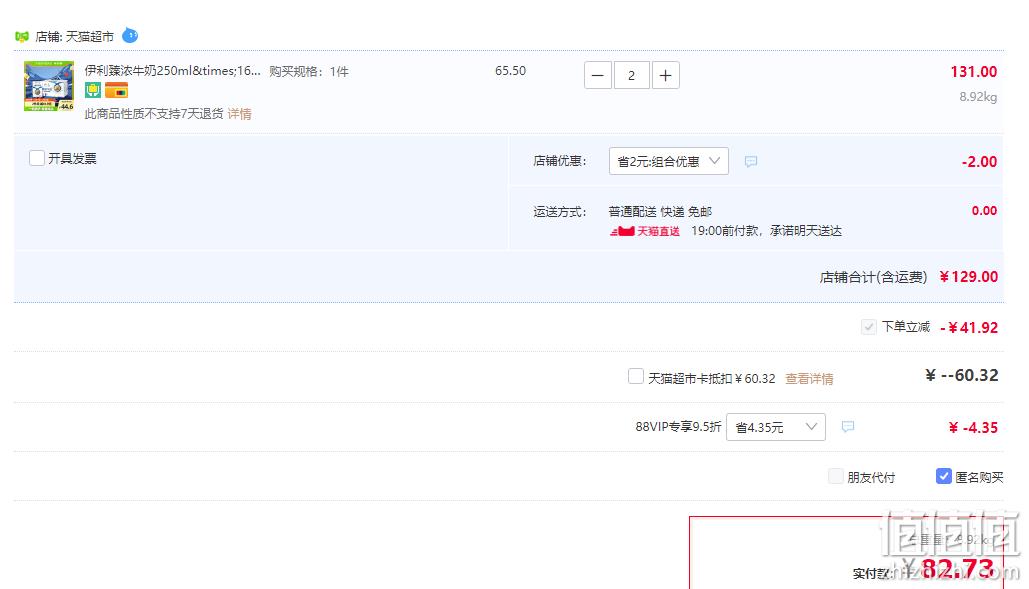1029x589 pixels.
Task: Click the -¥41.92 order reduction amount
Action: point(969,327)
